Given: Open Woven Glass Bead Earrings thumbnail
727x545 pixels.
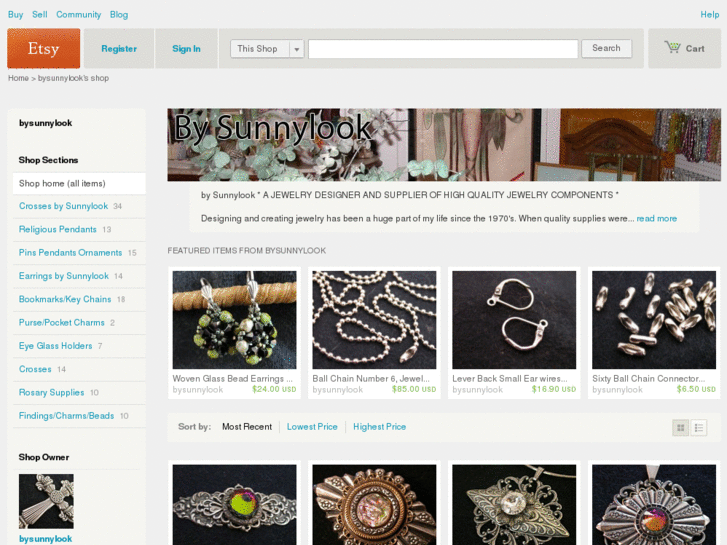Looking at the screenshot, I should pos(235,320).
